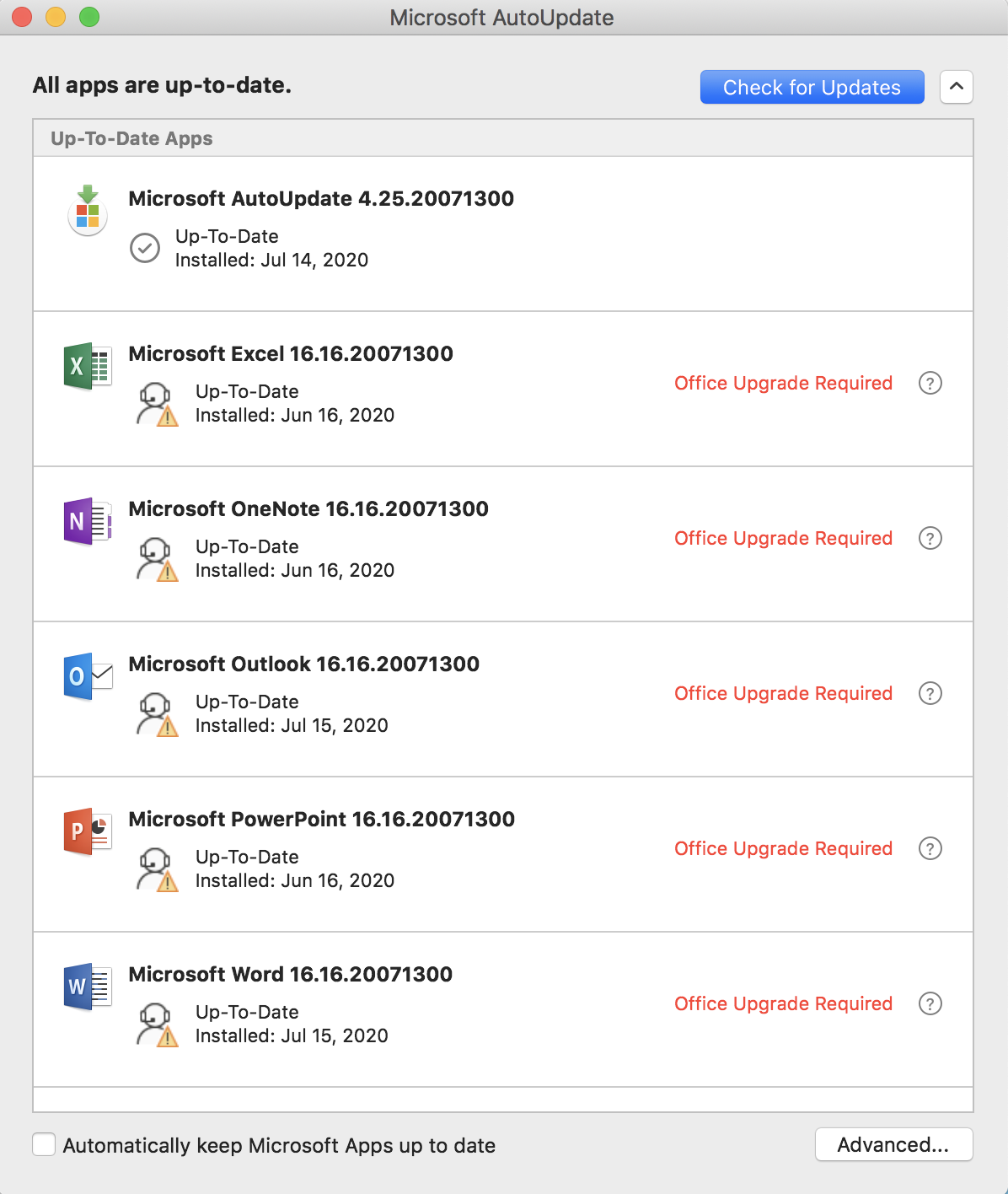Click Office Upgrade Required for Outlook
Viewport: 1008px width, 1194px height.
783,693
